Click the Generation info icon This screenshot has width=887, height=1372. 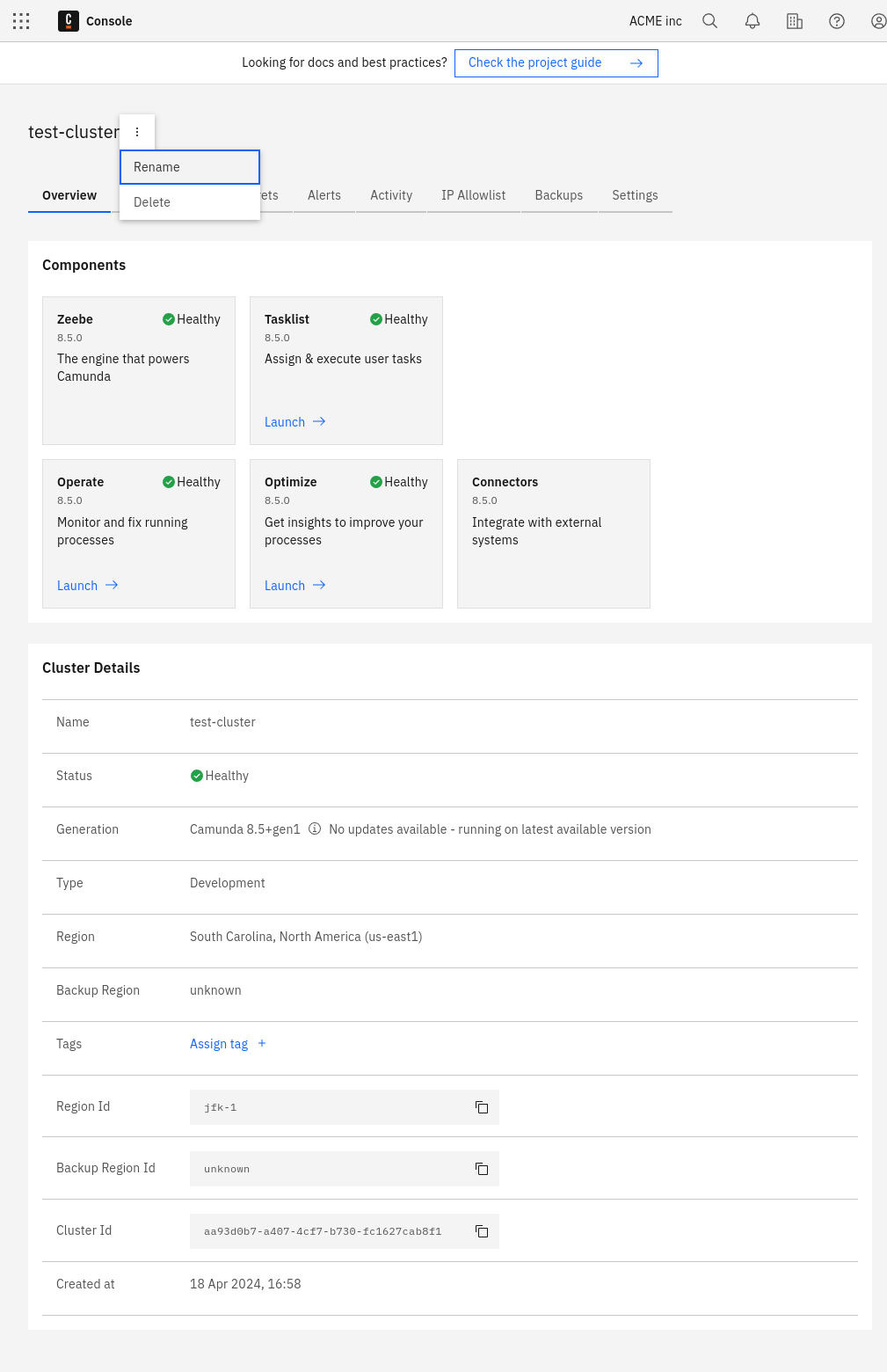[315, 829]
